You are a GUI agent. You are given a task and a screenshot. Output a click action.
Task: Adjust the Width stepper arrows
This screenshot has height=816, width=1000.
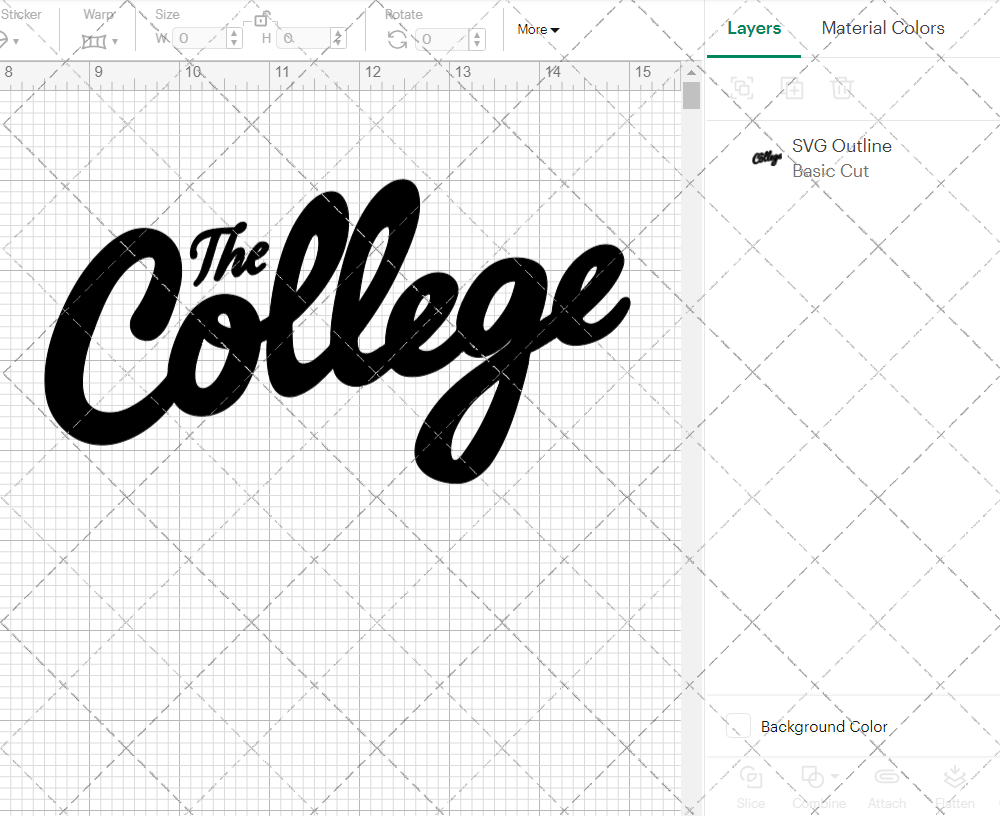[x=234, y=38]
